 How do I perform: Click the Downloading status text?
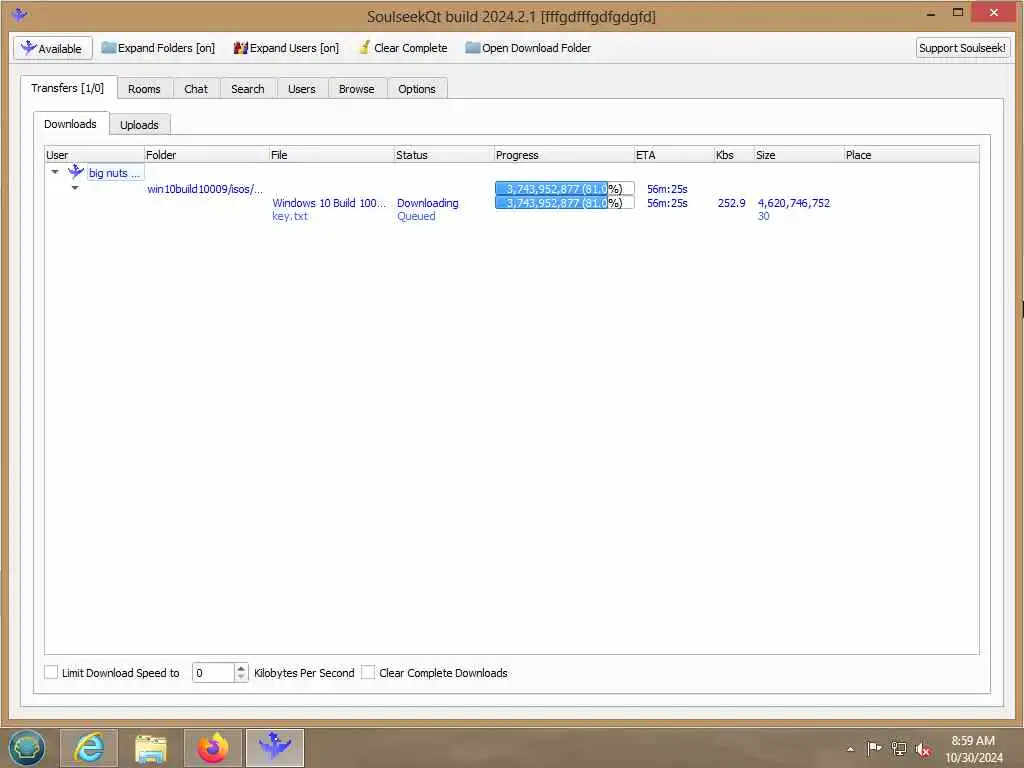pyautogui.click(x=428, y=203)
